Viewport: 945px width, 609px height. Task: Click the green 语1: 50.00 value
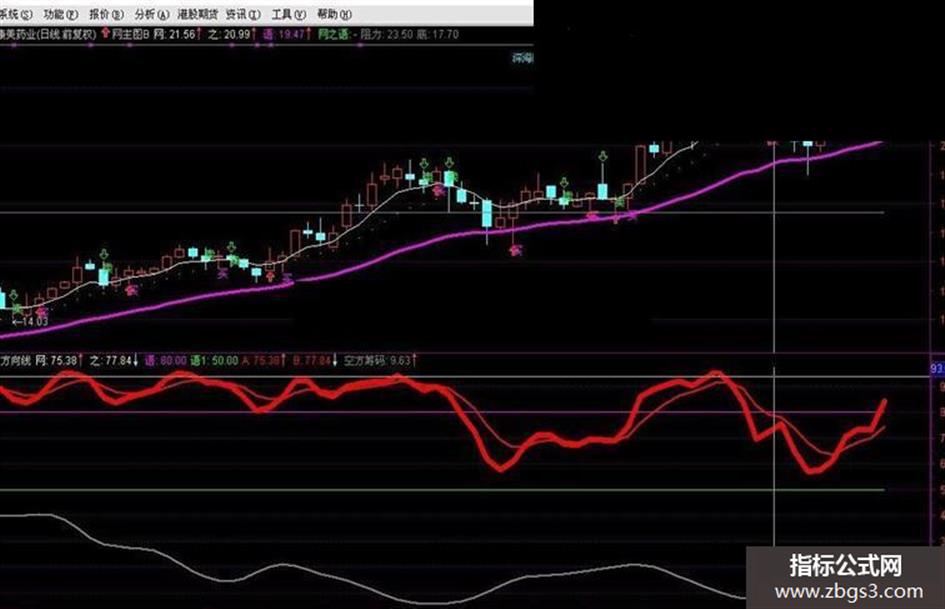pyautogui.click(x=214, y=361)
